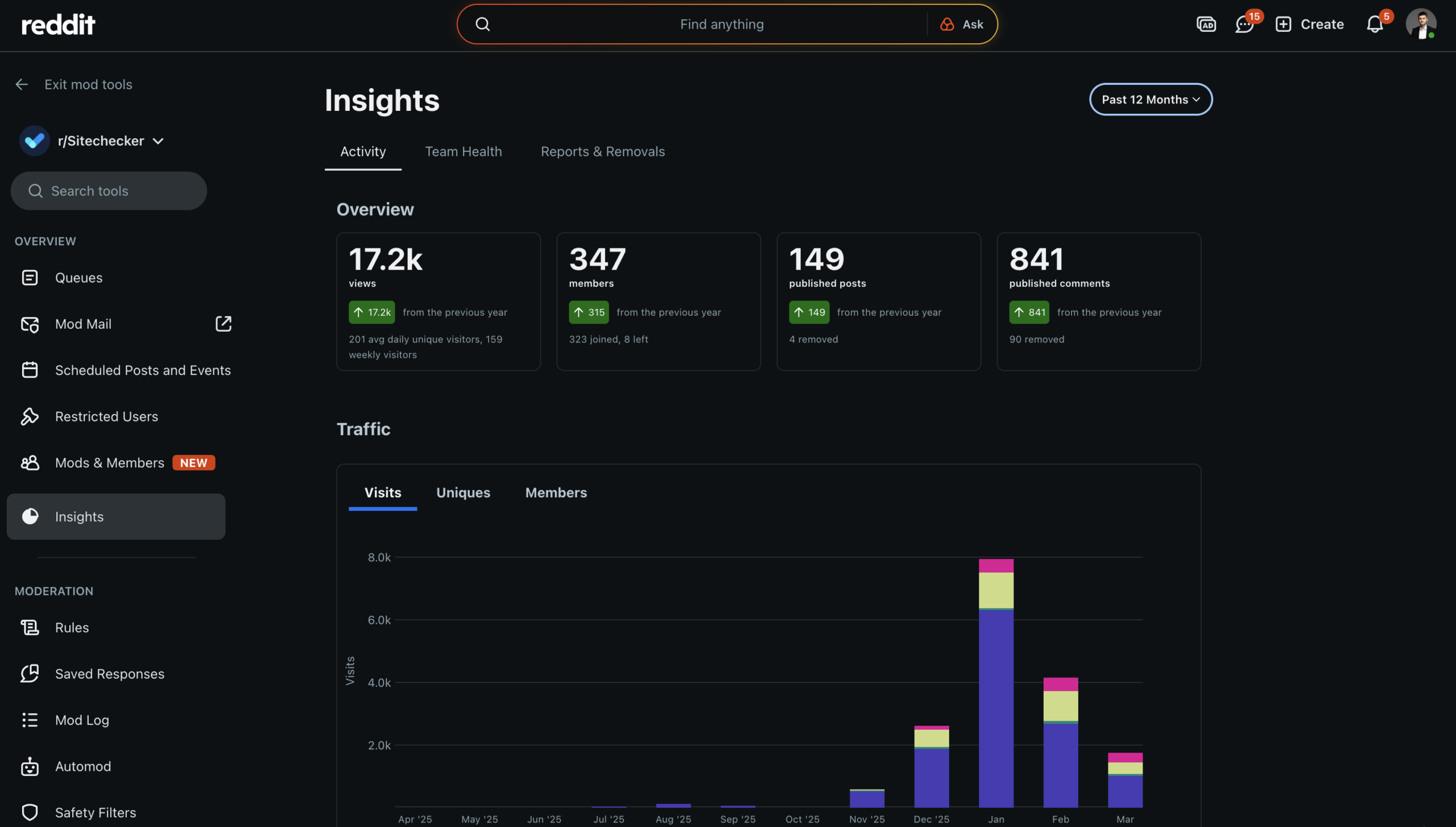
Task: Click the Automod robot icon
Action: pos(30,766)
